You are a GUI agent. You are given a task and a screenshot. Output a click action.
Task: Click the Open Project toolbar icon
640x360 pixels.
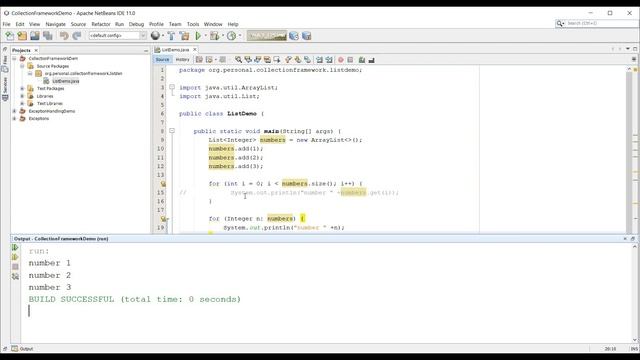35,36
